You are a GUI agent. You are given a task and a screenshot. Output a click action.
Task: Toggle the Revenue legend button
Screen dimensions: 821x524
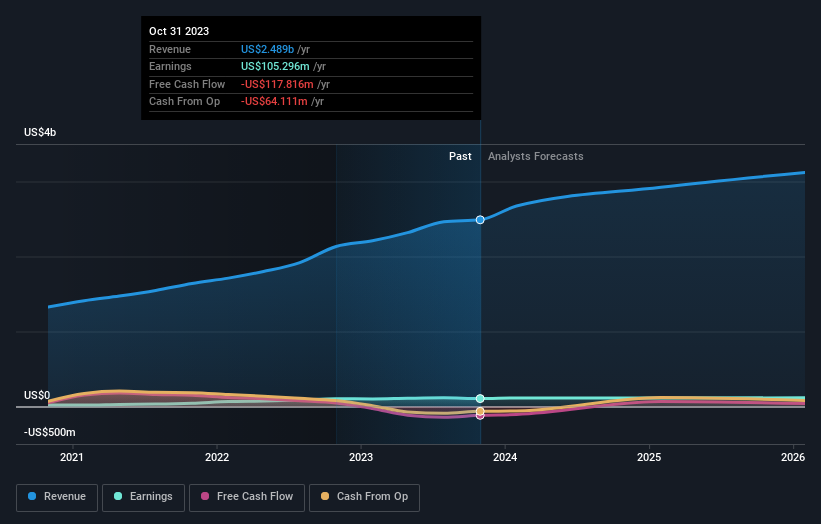point(57,497)
